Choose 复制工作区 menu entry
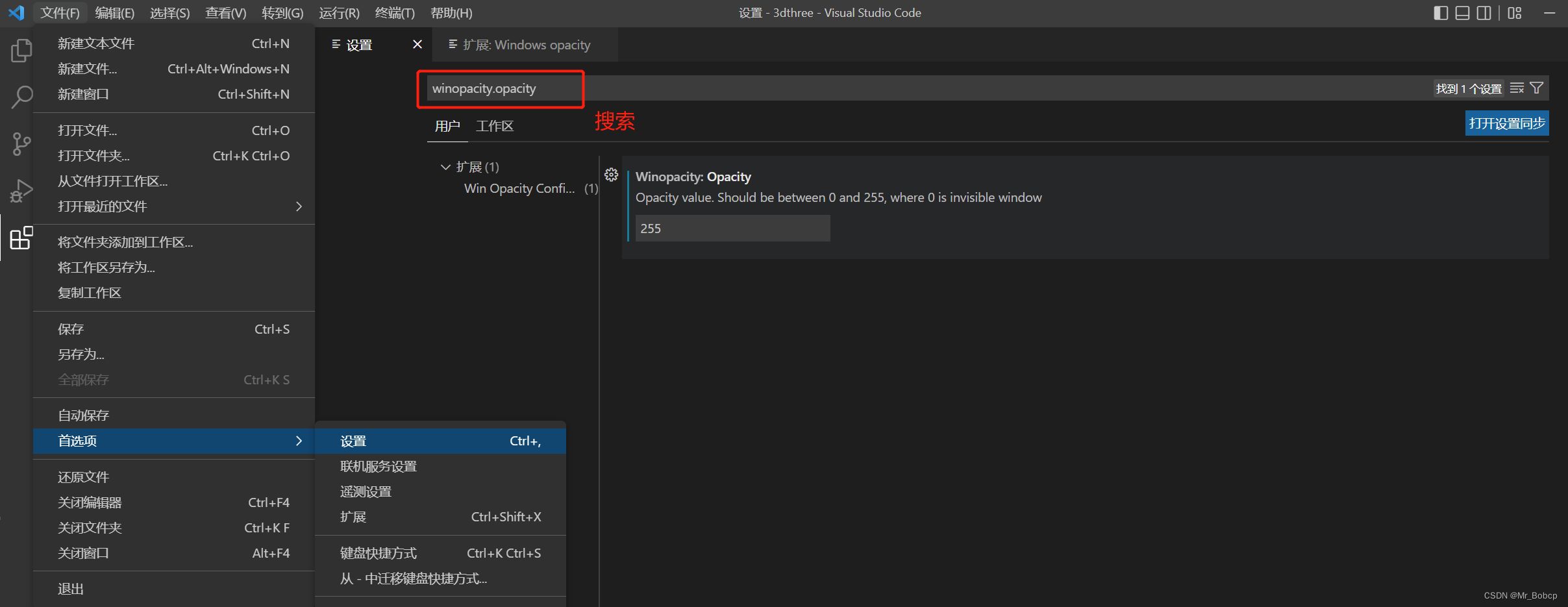The height and width of the screenshot is (607, 1568). pos(174,293)
